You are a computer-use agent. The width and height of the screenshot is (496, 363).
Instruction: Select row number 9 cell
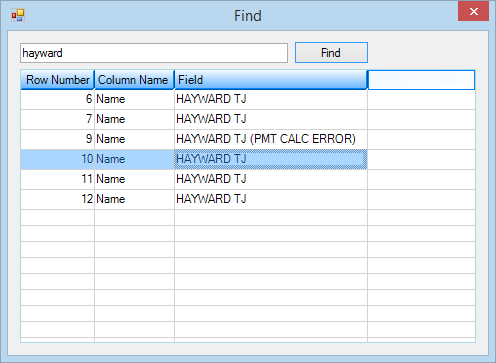(x=57, y=139)
